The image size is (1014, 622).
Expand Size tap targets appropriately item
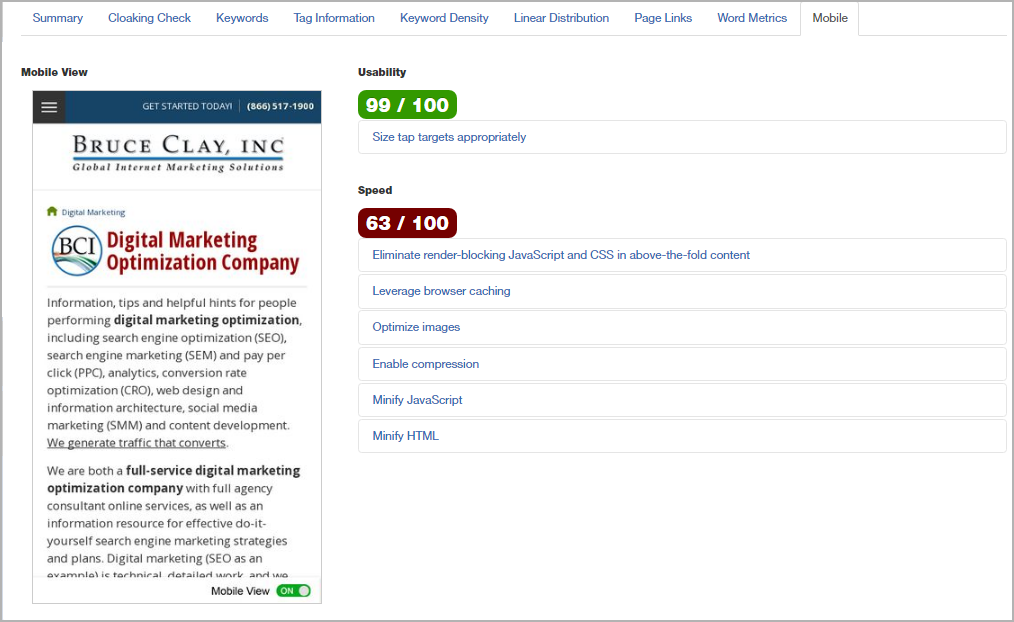[682, 137]
